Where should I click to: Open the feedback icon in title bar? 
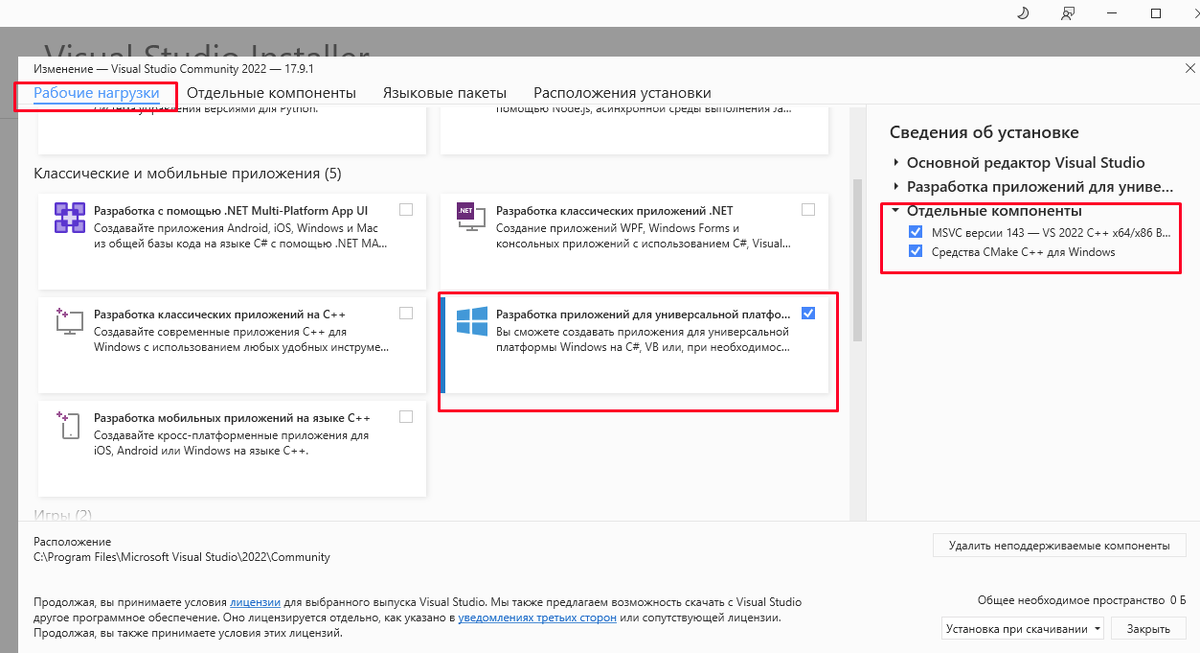1069,13
